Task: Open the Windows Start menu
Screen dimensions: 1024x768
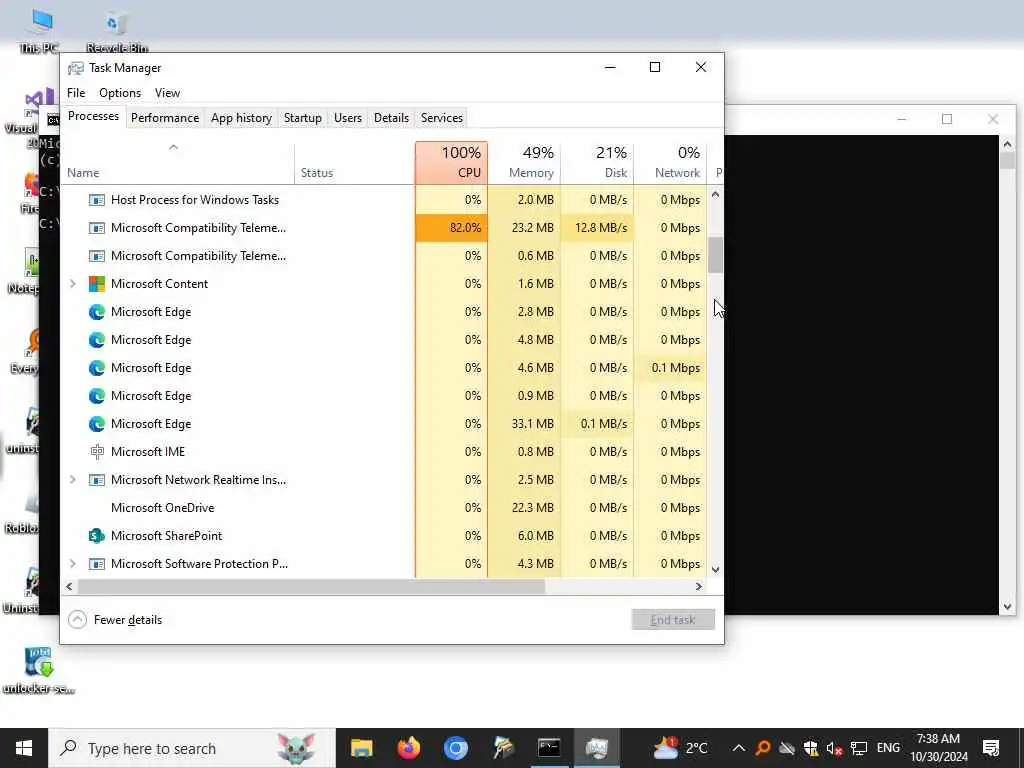Action: (x=24, y=748)
